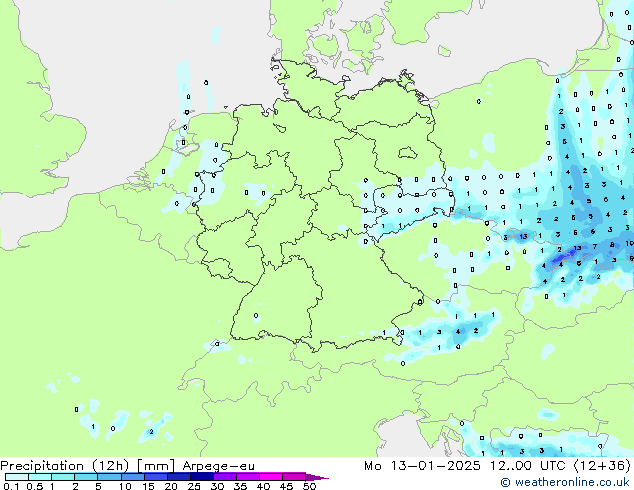Click the 25–30 mm legend swatch
Image resolution: width=634 pixels, height=490 pixels.
202,477
